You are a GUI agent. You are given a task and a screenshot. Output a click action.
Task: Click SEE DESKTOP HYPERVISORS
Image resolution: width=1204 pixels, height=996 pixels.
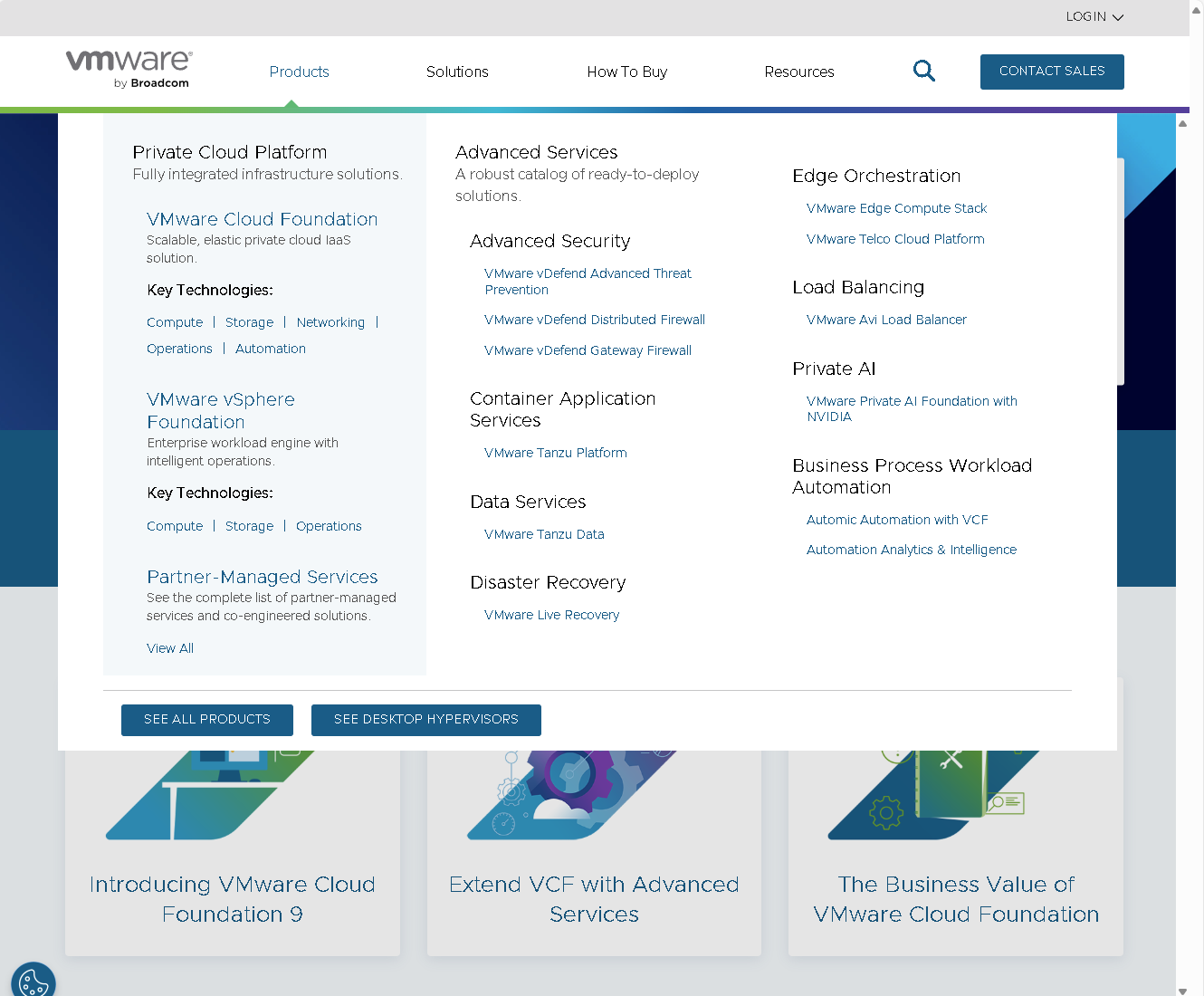click(x=425, y=720)
